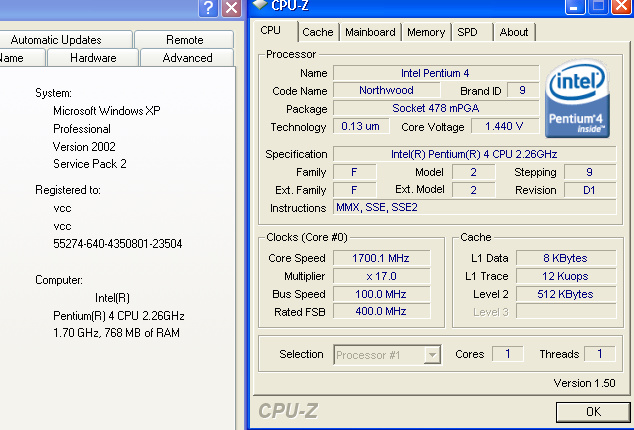Viewport: 634px width, 430px height.
Task: Close the CPU-Z window
Action: (621, 6)
